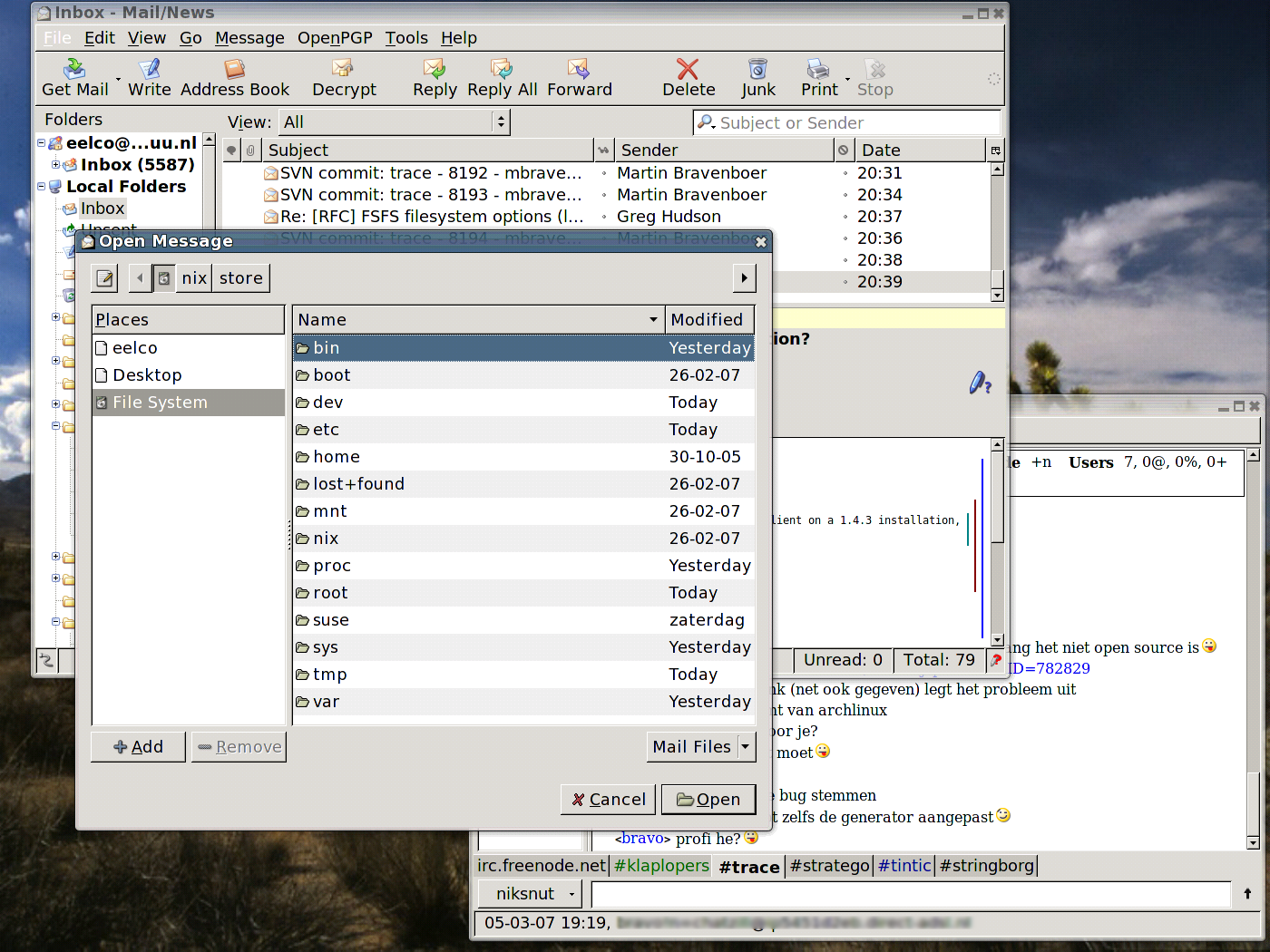Image resolution: width=1270 pixels, height=952 pixels.
Task: Click the message list vertical scrollbar
Action: [x=997, y=227]
